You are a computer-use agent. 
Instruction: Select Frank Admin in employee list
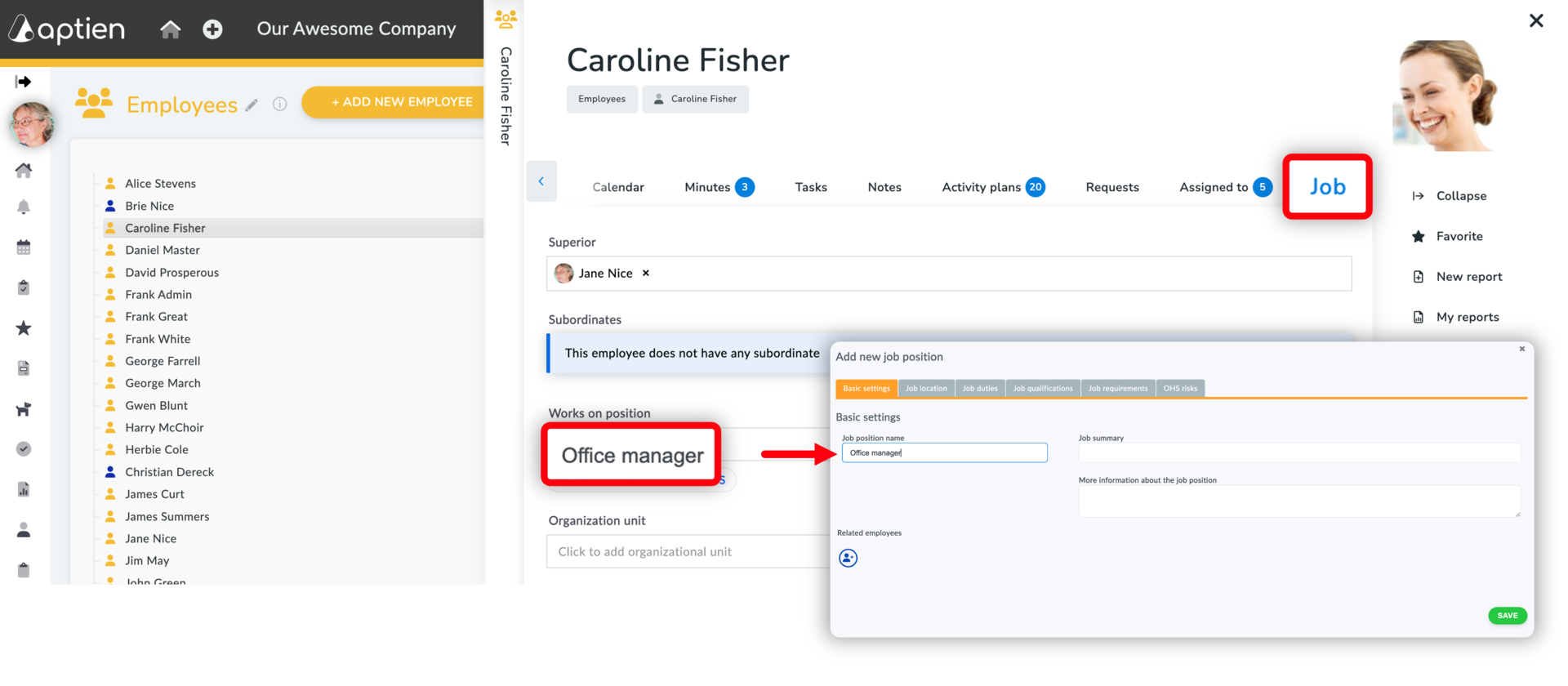point(158,295)
